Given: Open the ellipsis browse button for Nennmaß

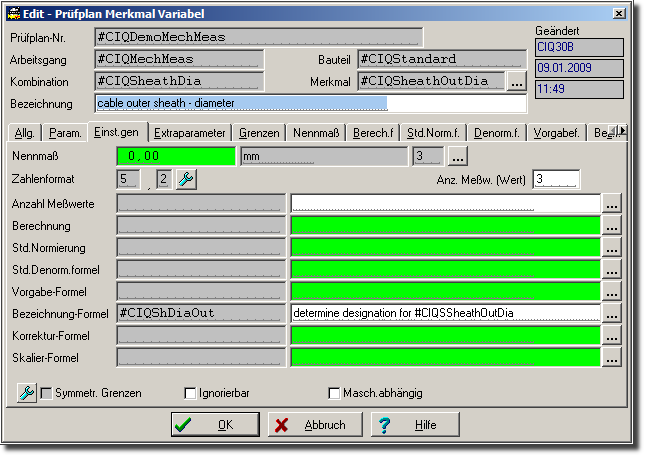Looking at the screenshot, I should (456, 156).
